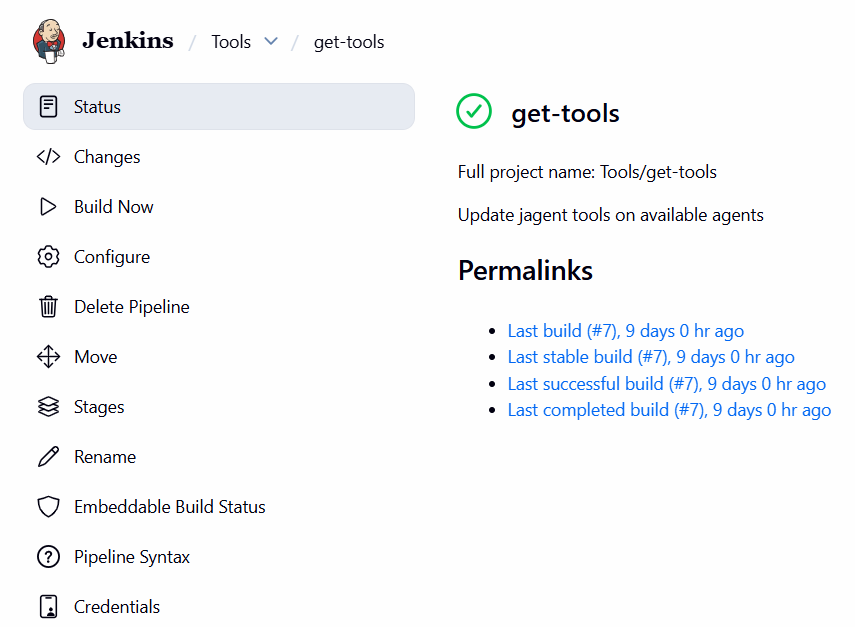Click the Configure gear icon
The image size is (855, 627).
(48, 257)
